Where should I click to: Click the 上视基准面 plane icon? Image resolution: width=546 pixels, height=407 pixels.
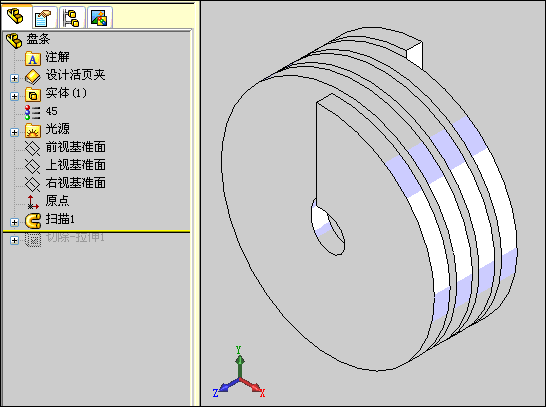point(33,166)
